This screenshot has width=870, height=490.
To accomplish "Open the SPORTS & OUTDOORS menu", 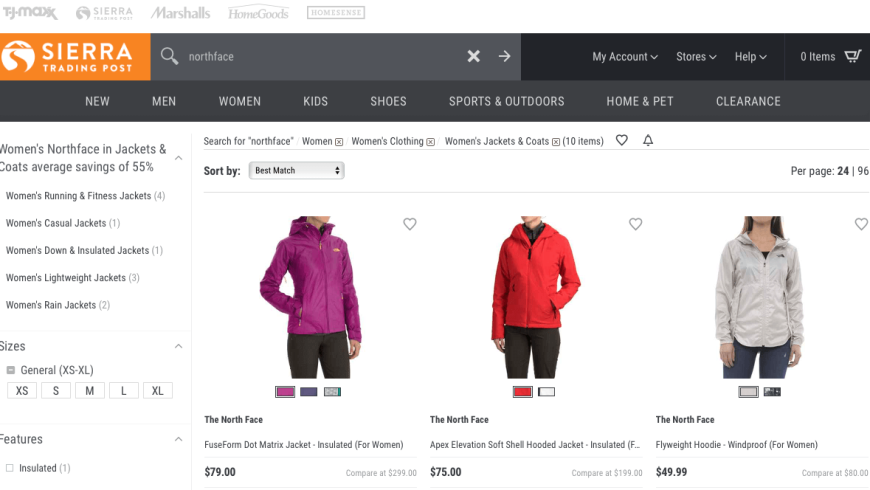I will click(x=507, y=101).
